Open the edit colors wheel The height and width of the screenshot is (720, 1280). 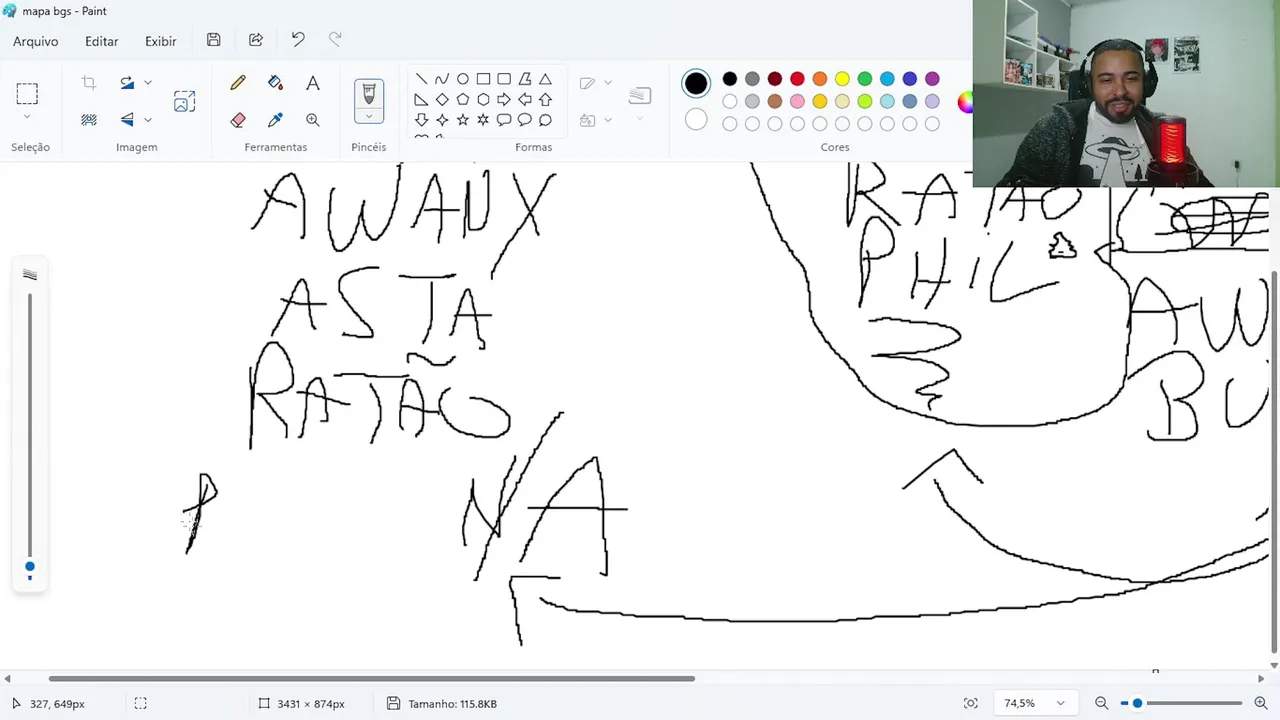pos(966,101)
